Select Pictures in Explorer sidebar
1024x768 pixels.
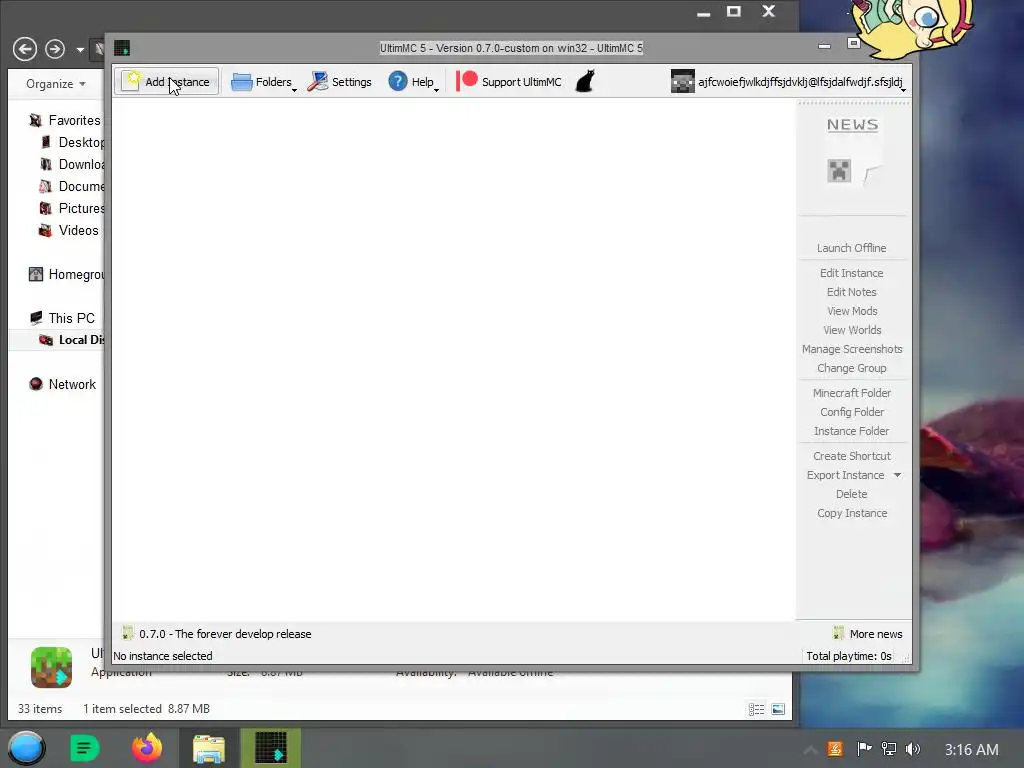tap(71, 208)
